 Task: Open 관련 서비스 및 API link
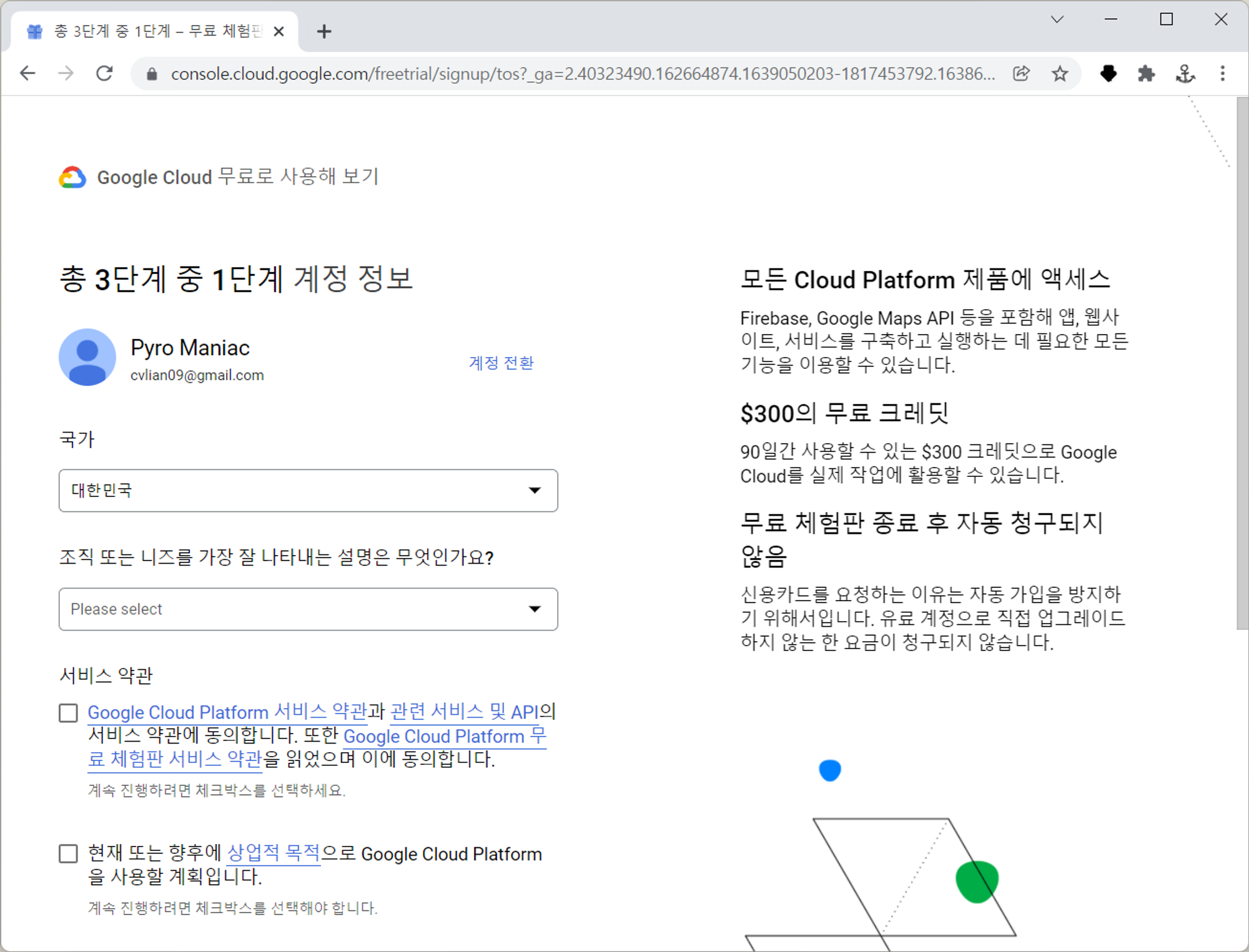pos(465,712)
